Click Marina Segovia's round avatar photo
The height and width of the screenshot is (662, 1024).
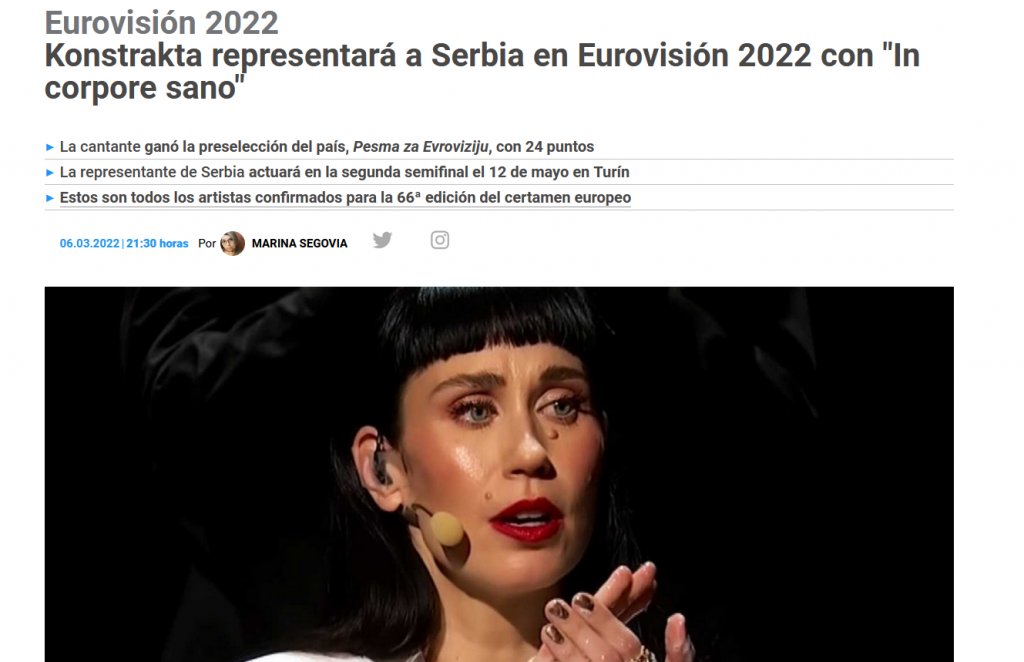(232, 243)
